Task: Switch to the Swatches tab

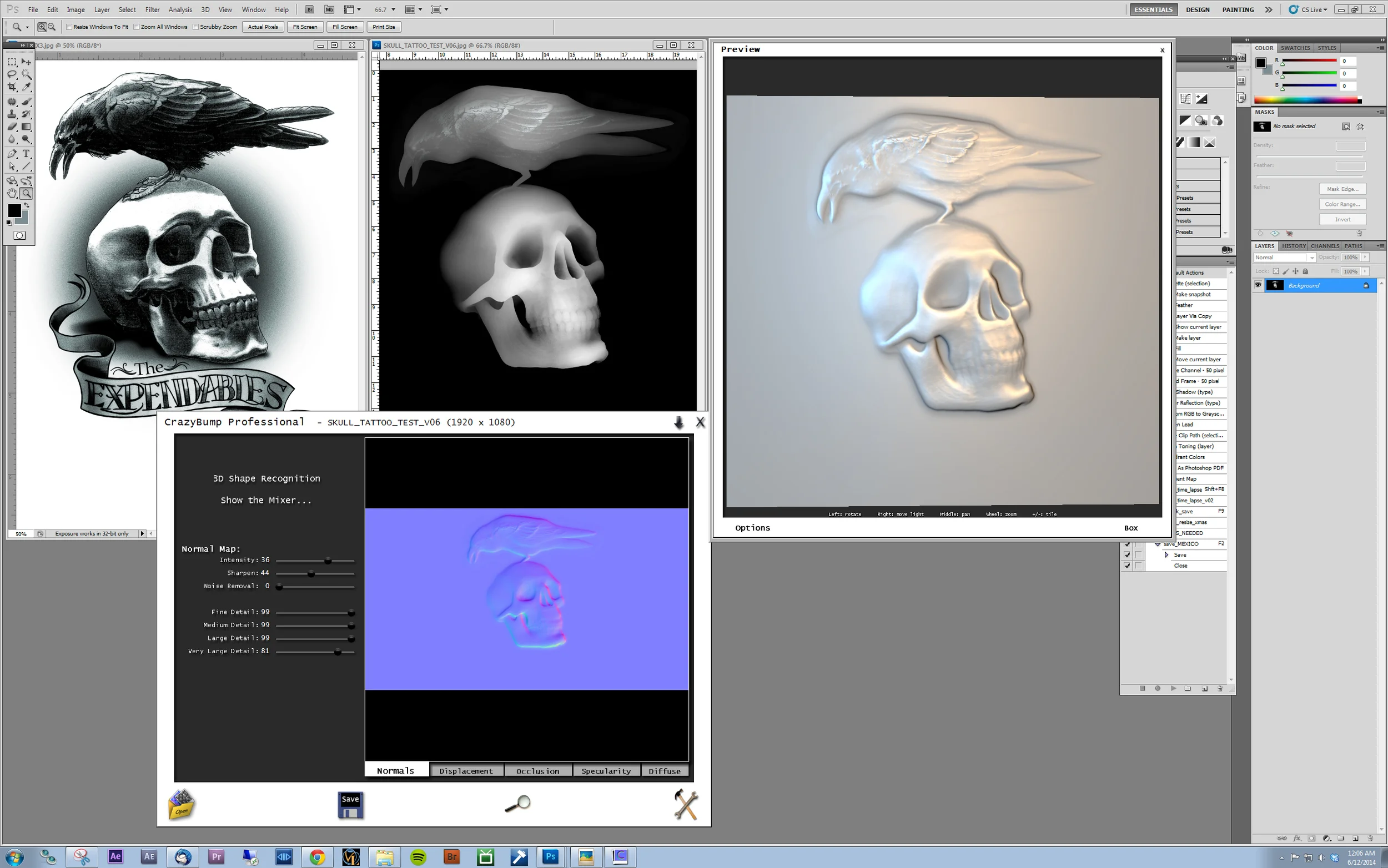Action: pos(1295,48)
